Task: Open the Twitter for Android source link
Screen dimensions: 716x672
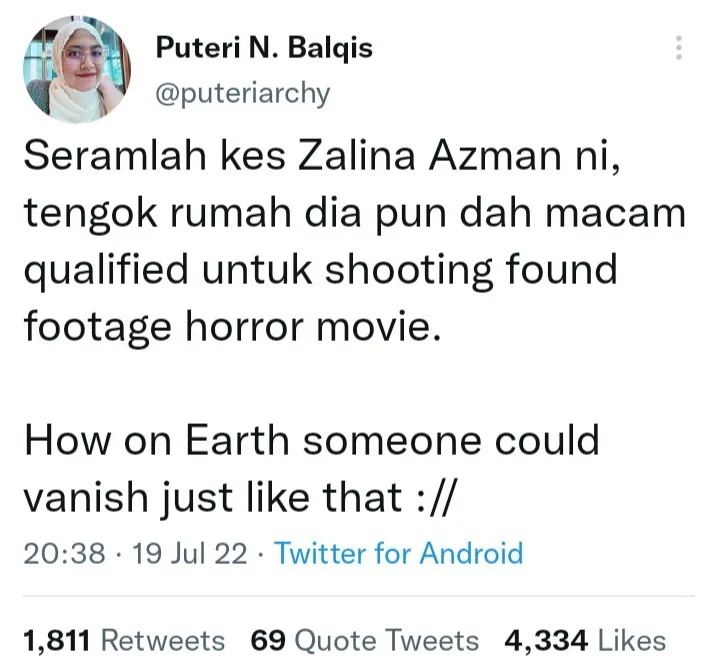Action: tap(398, 553)
